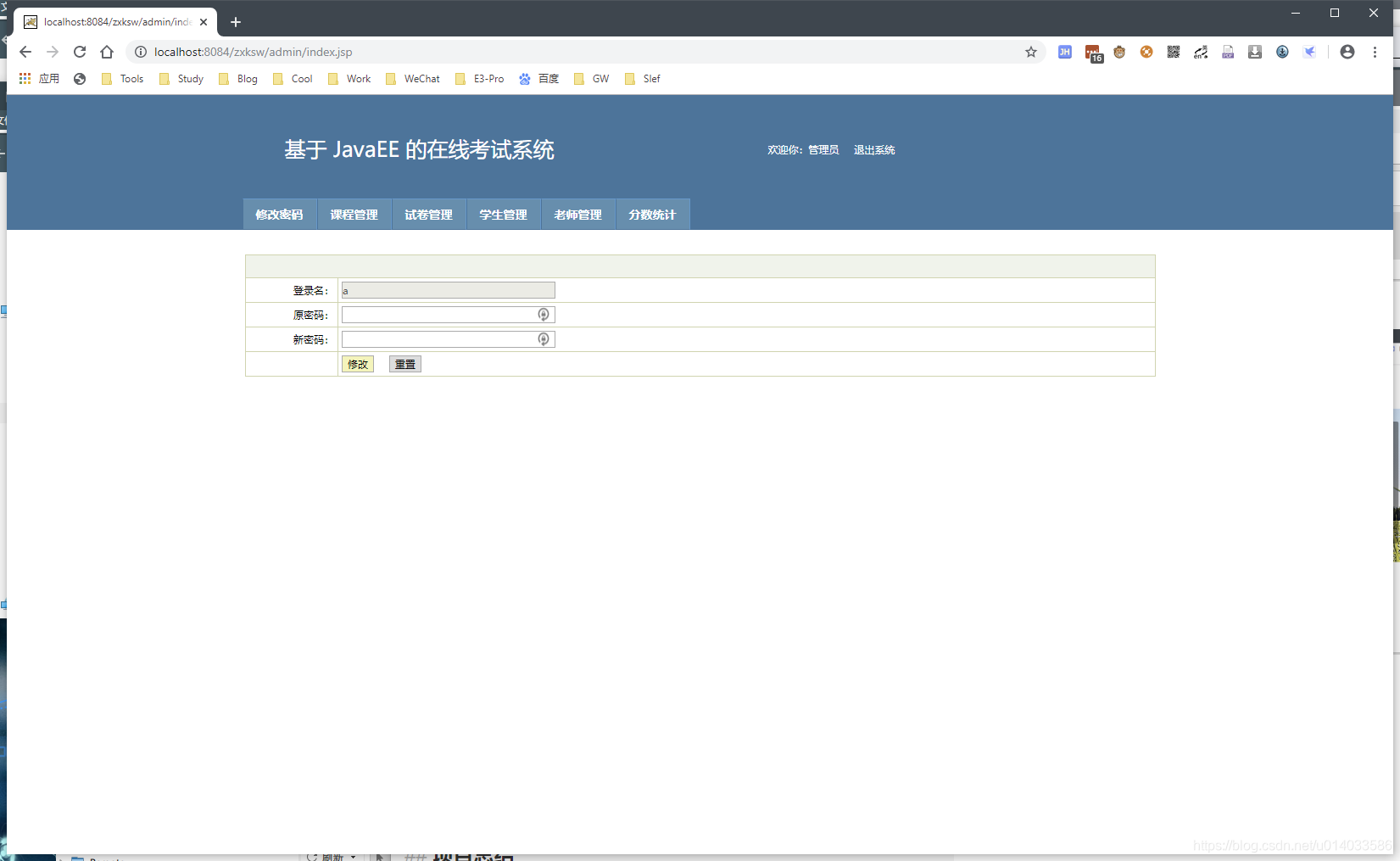This screenshot has height=861, width=1400.
Task: Expand the GW bookmark folder
Action: (592, 79)
